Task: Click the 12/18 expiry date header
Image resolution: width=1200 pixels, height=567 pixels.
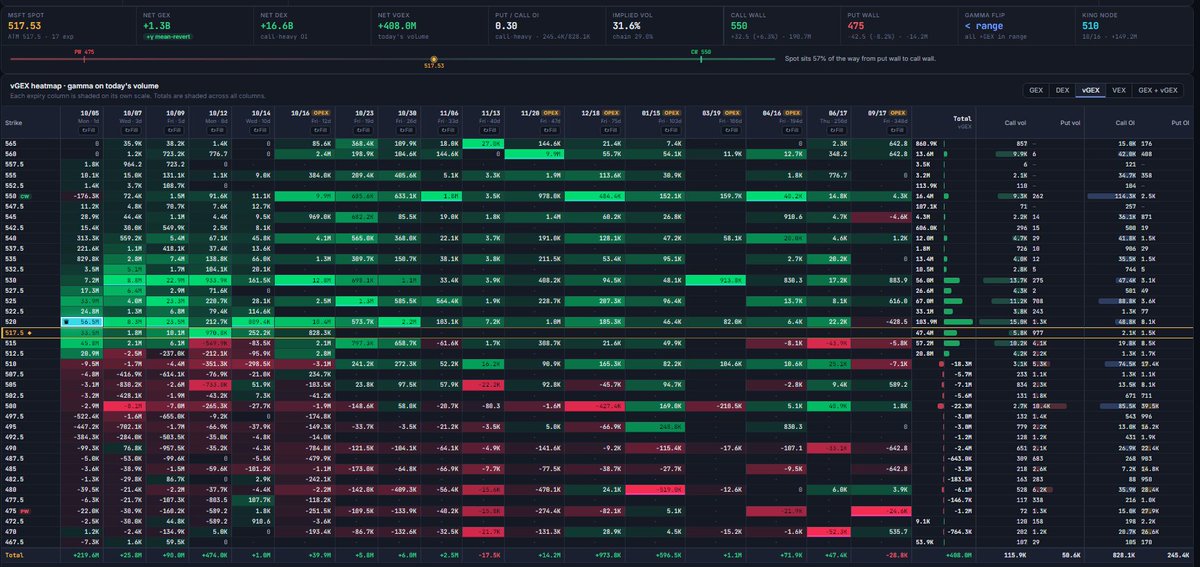Action: tap(590, 113)
